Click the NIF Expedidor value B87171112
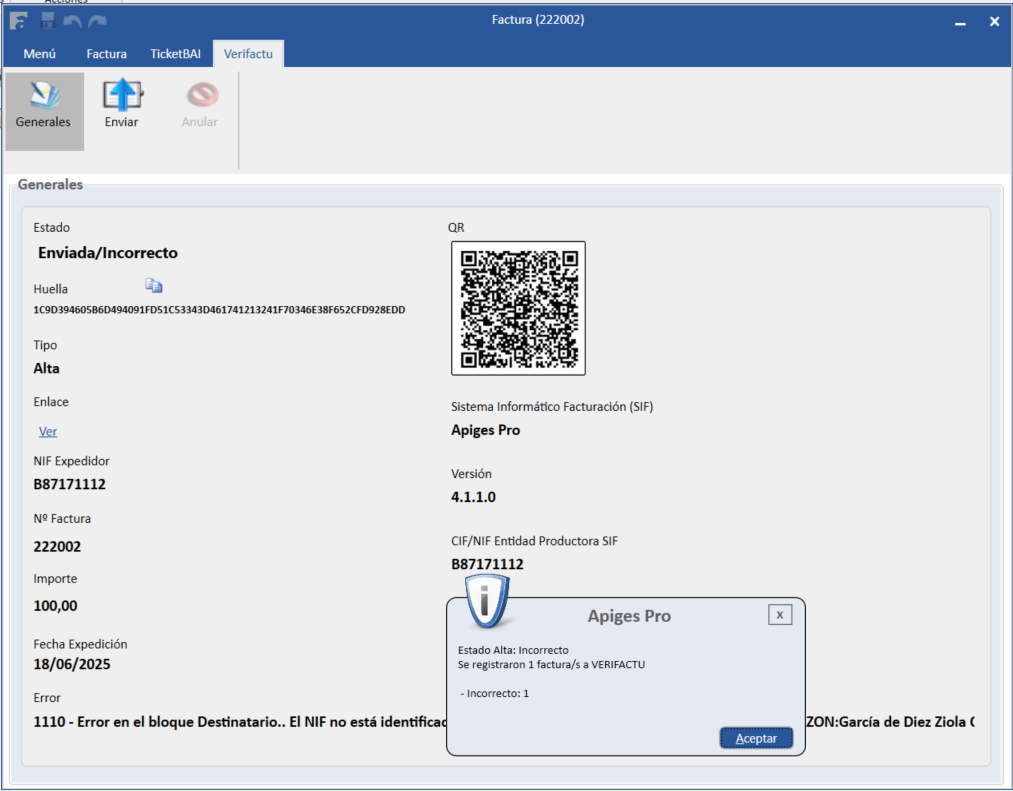Viewport: 1013px width, 791px height. tap(70, 484)
